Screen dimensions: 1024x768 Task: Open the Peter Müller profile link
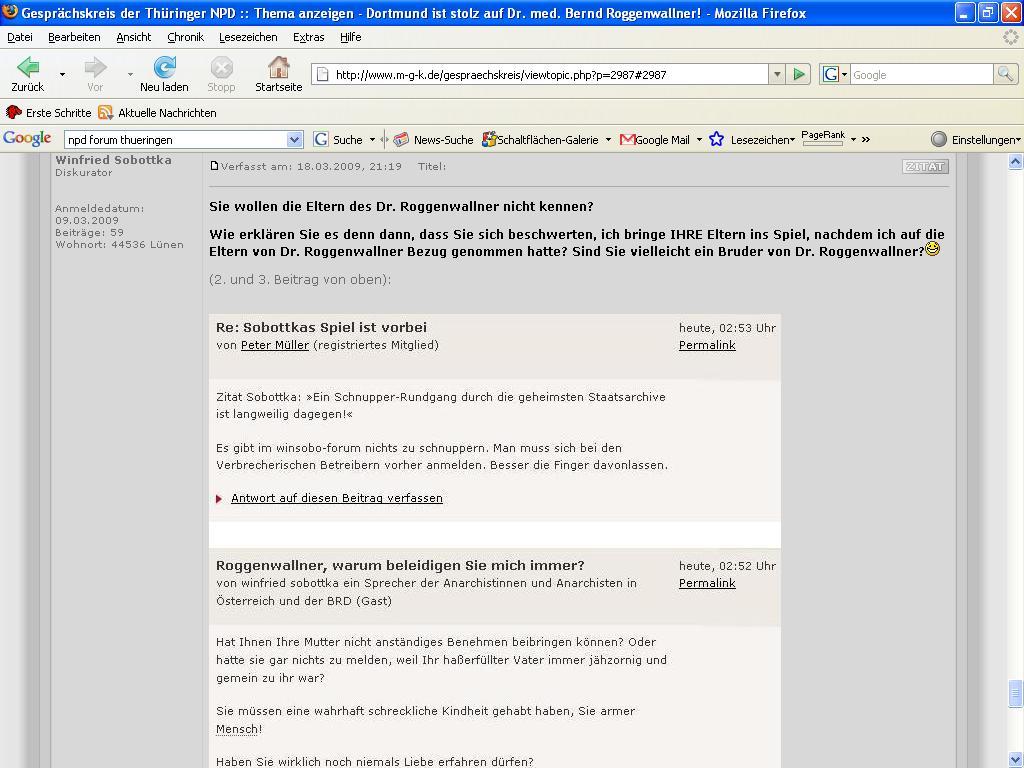pyautogui.click(x=275, y=345)
